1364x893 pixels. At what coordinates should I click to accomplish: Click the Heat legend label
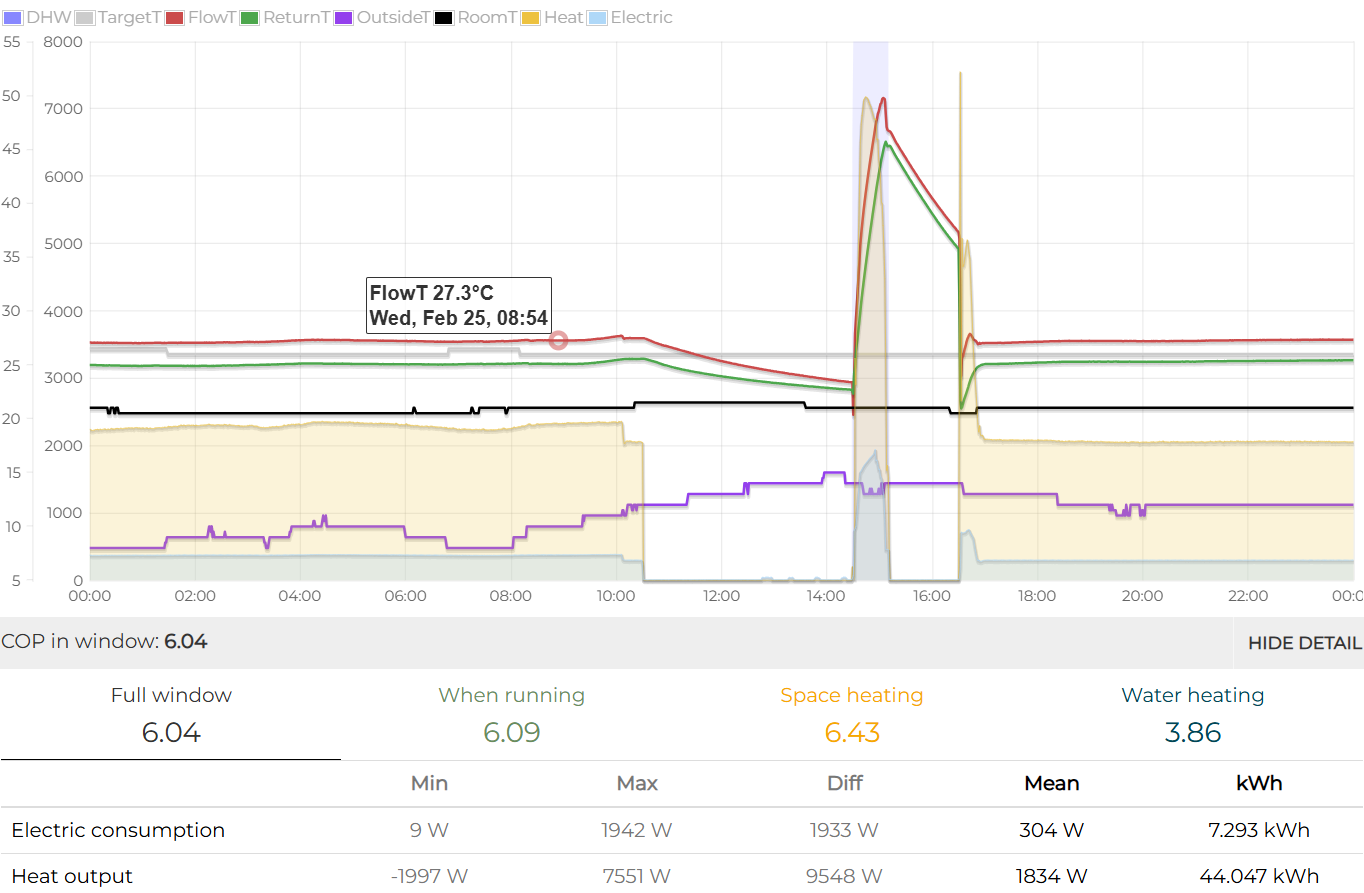pyautogui.click(x=563, y=17)
